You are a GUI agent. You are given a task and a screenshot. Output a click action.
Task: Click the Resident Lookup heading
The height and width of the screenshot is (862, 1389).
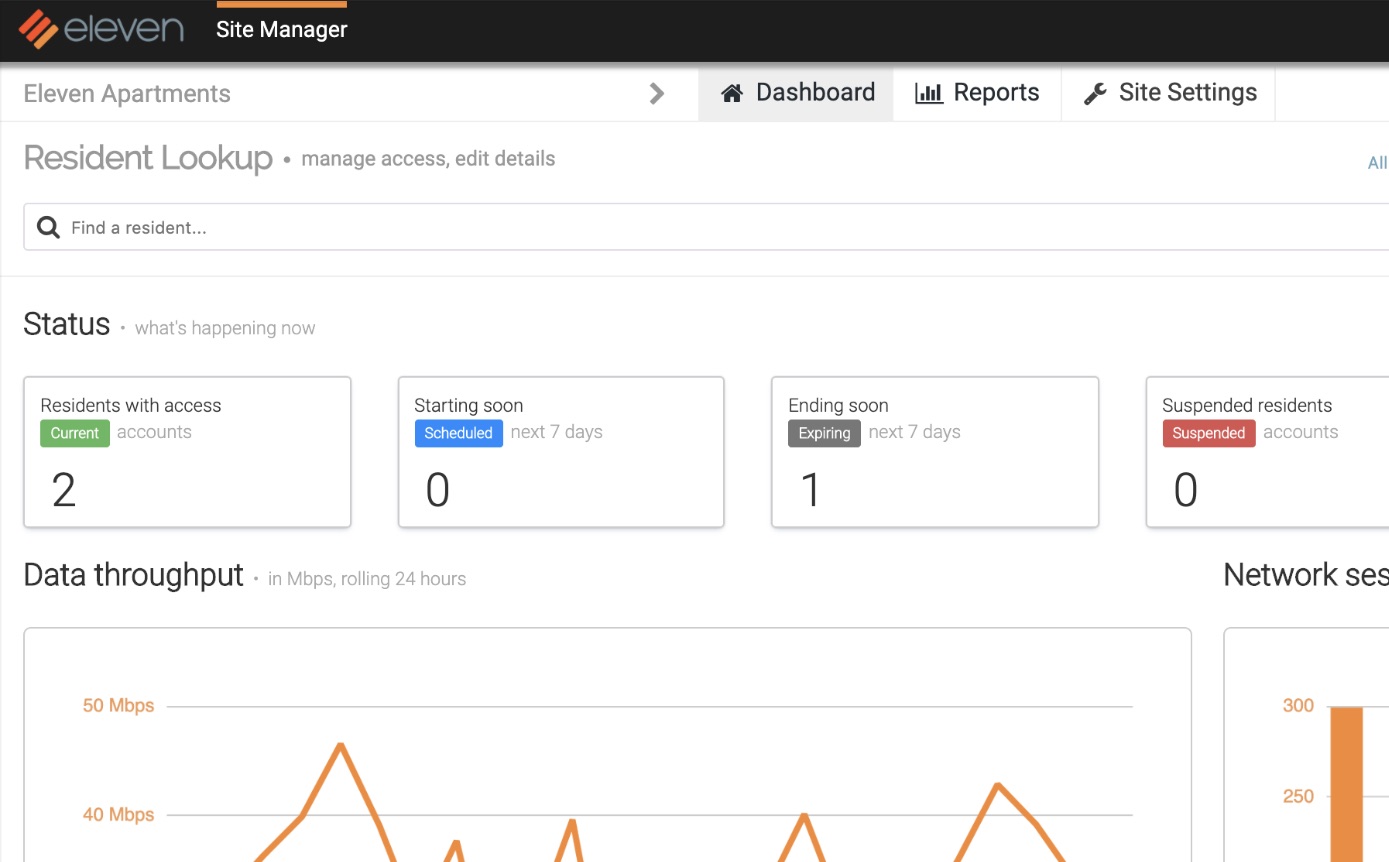coord(148,158)
